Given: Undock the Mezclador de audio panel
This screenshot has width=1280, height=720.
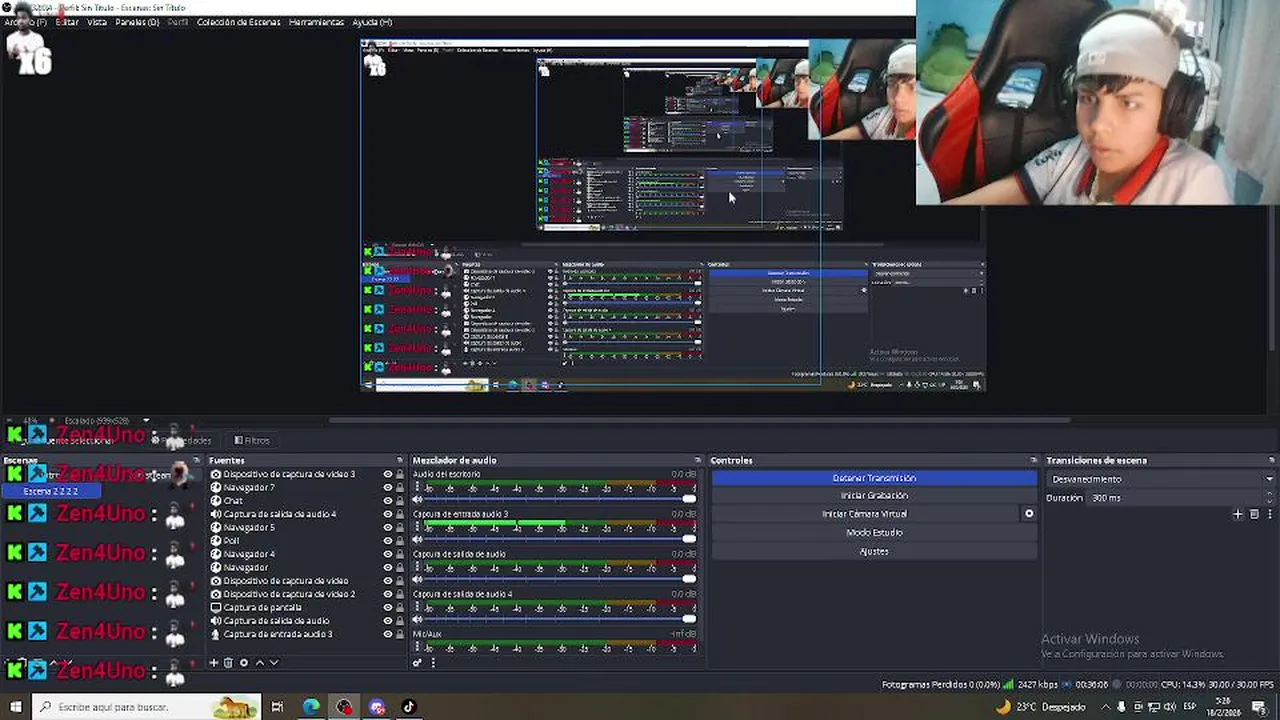Looking at the screenshot, I should (697, 460).
